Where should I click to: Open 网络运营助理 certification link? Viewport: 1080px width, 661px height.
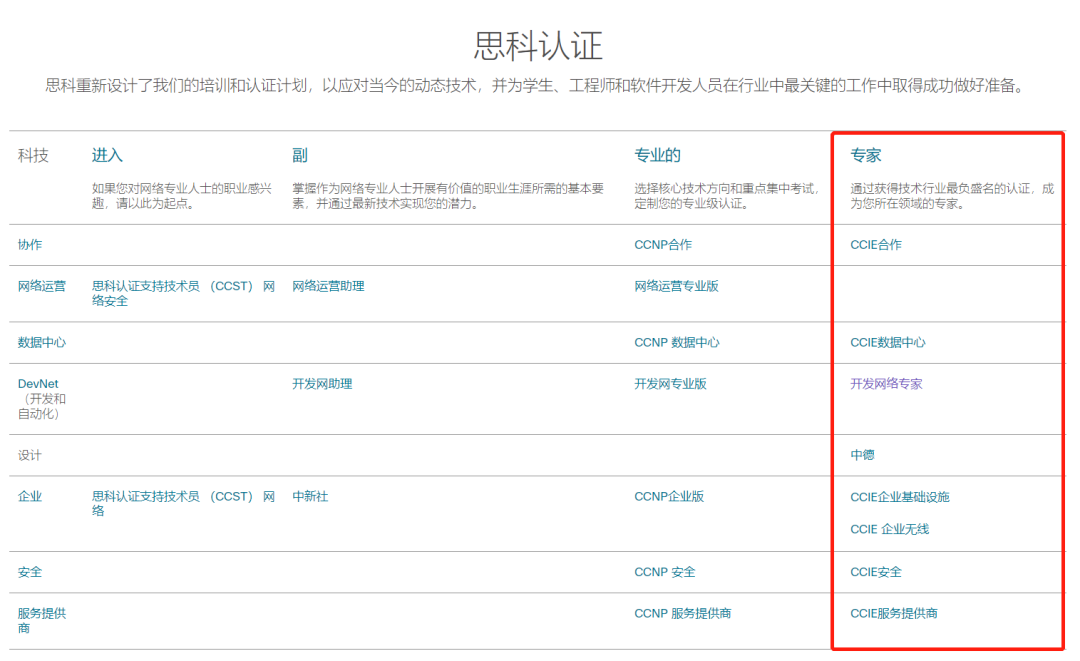pyautogui.click(x=328, y=286)
